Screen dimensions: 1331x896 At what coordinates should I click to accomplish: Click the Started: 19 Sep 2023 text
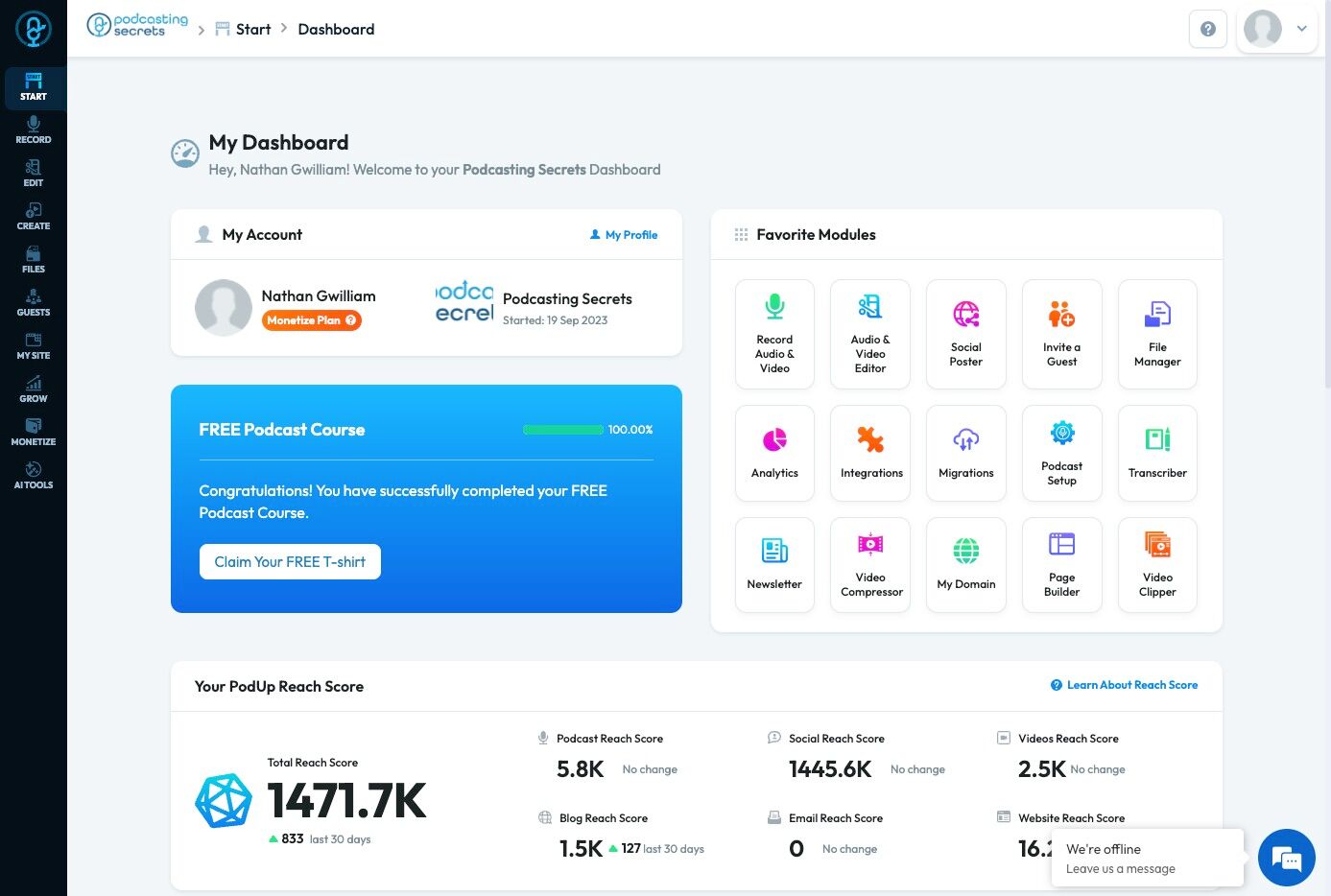tap(555, 320)
